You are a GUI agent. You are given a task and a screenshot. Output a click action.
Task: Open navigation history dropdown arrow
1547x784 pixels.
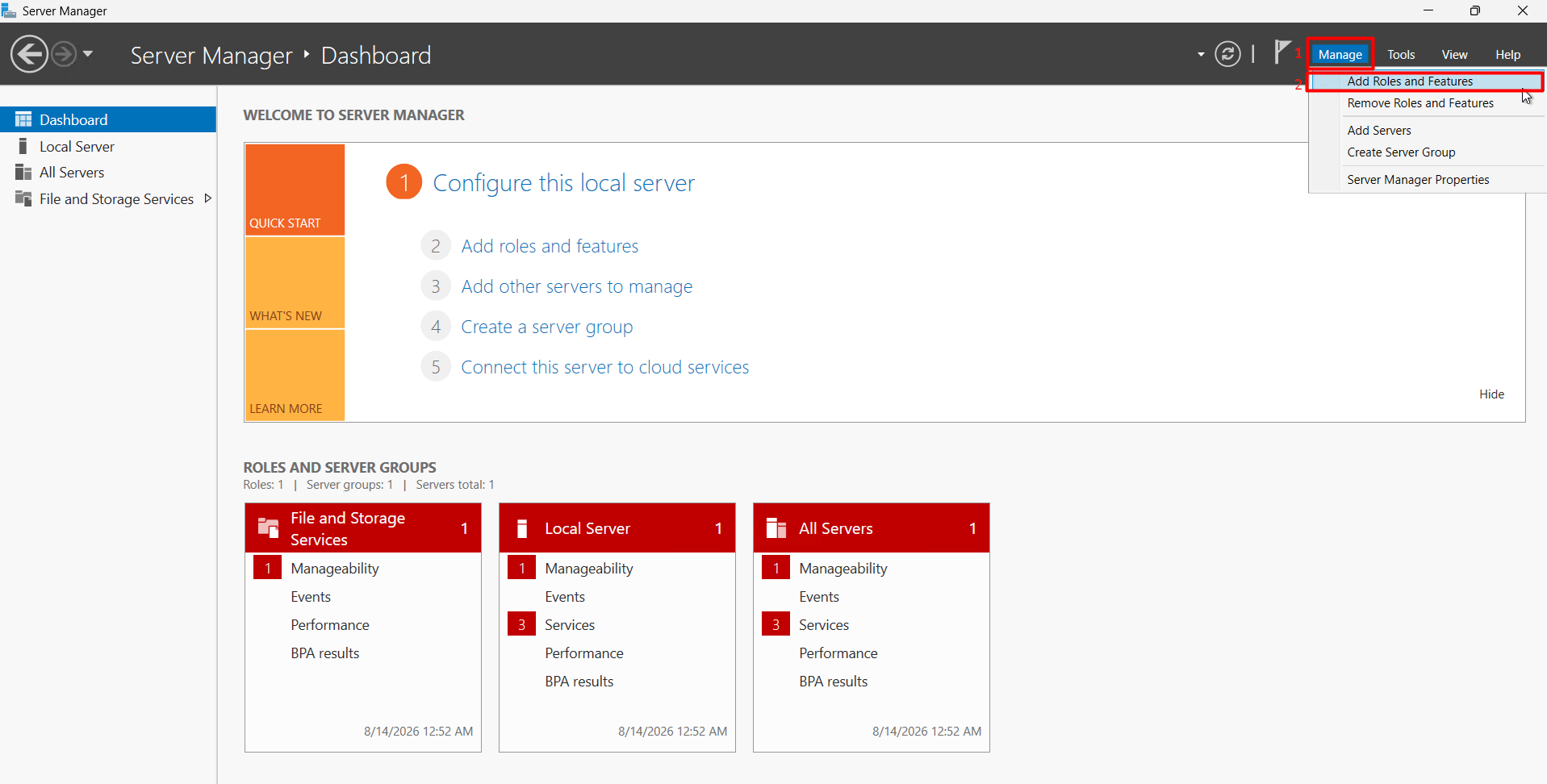pos(88,54)
